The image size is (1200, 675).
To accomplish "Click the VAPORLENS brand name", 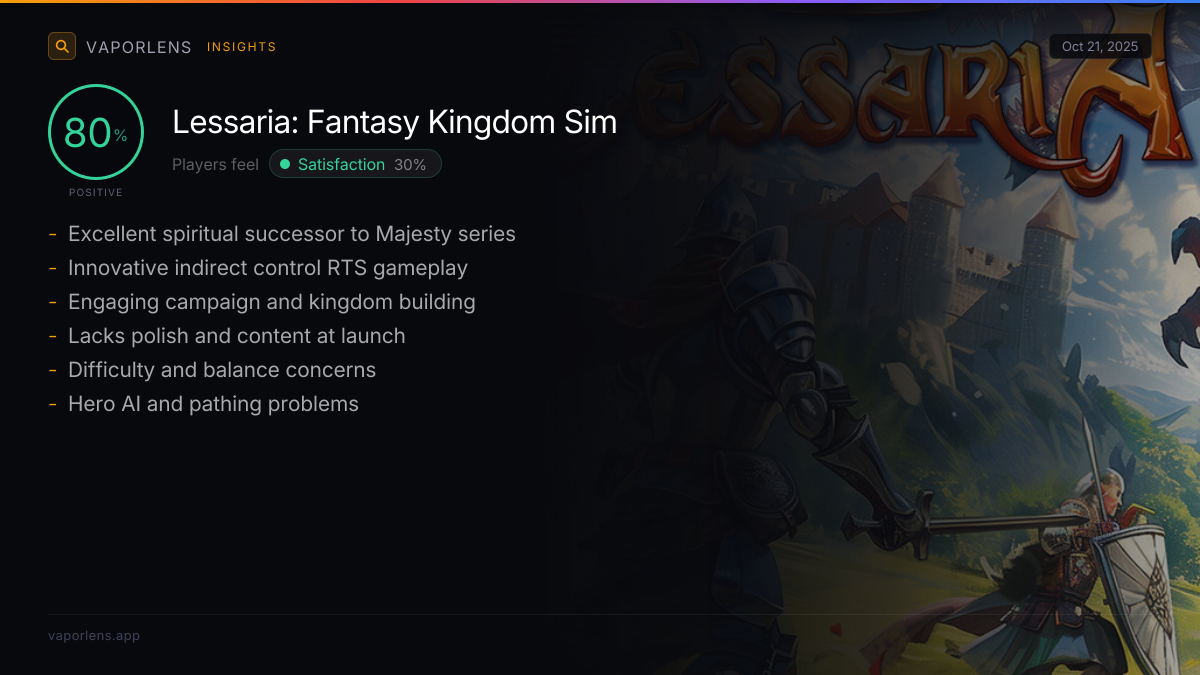I will 139,47.
